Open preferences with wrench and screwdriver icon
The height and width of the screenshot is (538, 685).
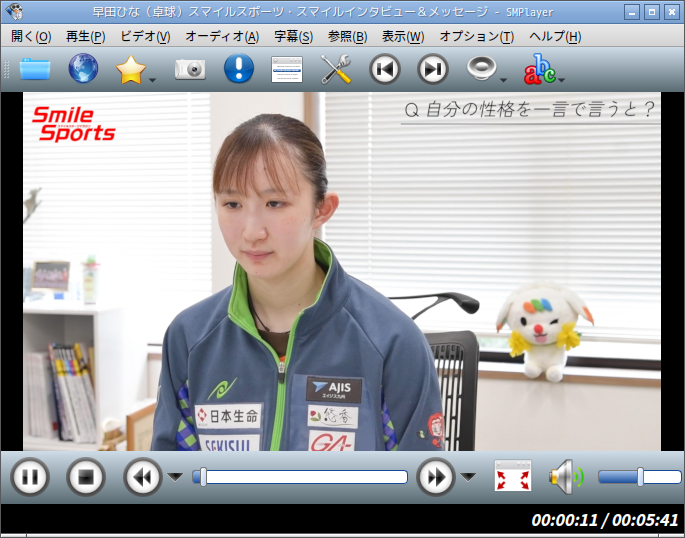[x=335, y=69]
